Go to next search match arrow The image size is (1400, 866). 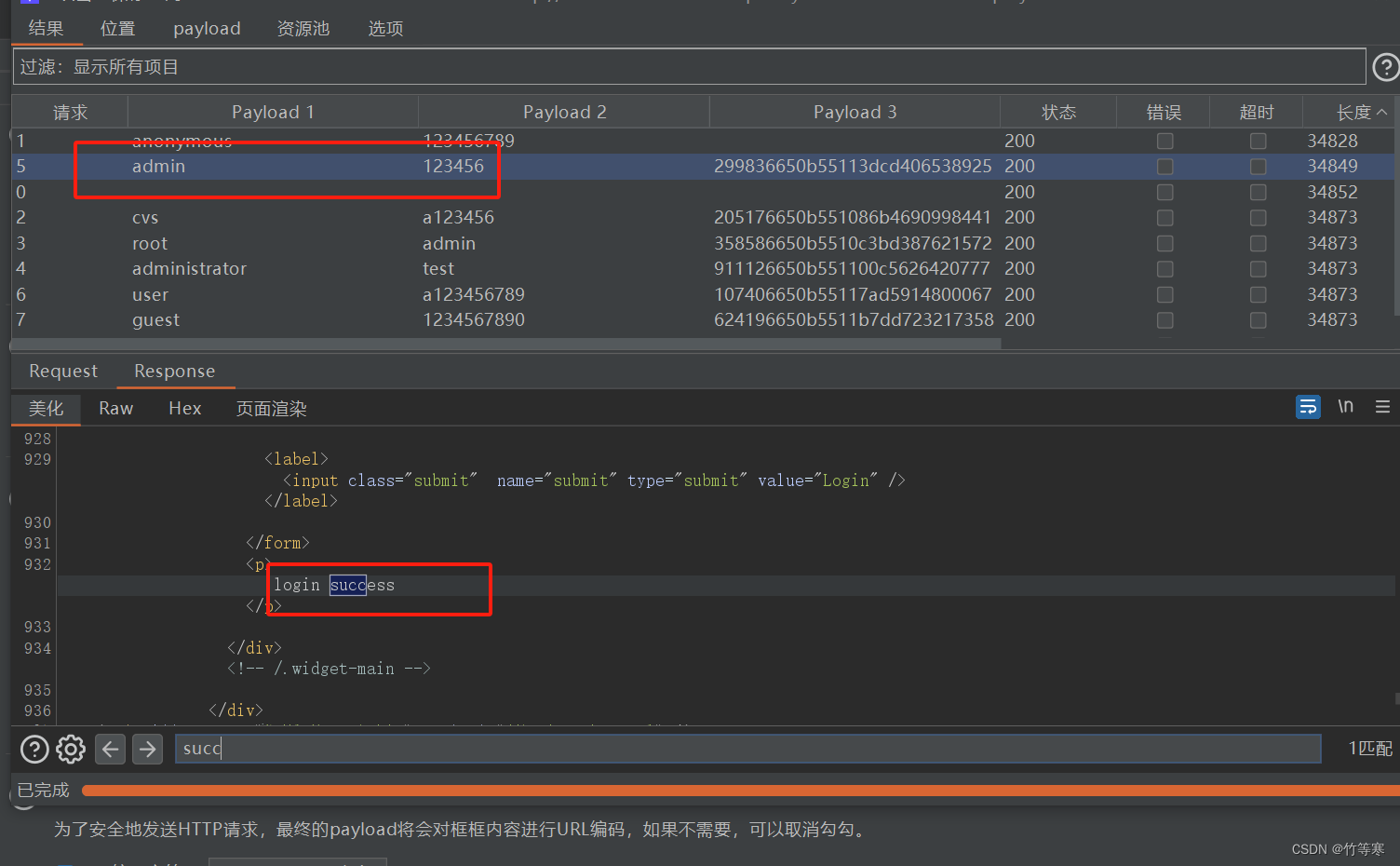[x=147, y=749]
